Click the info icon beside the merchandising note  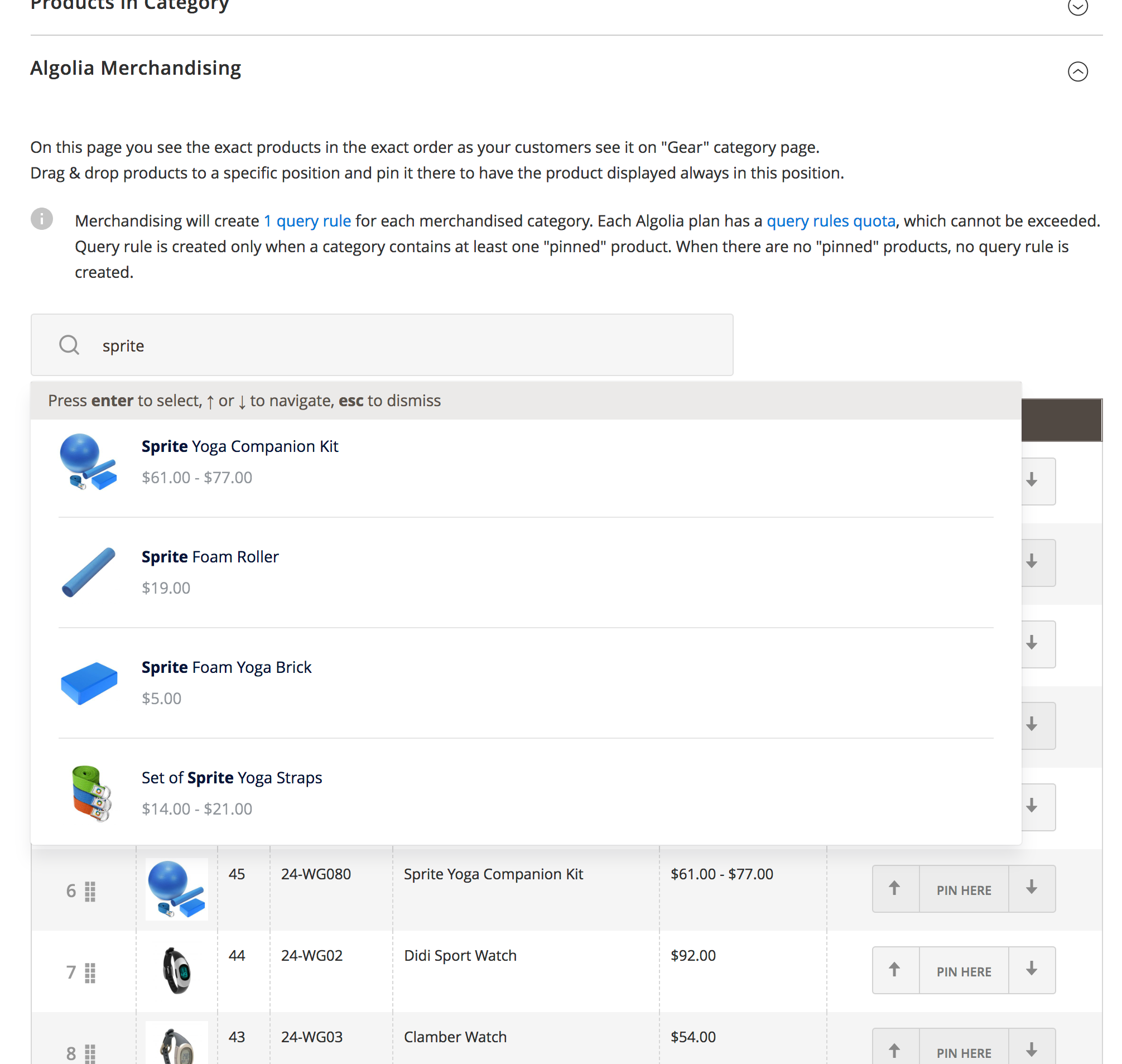click(43, 220)
